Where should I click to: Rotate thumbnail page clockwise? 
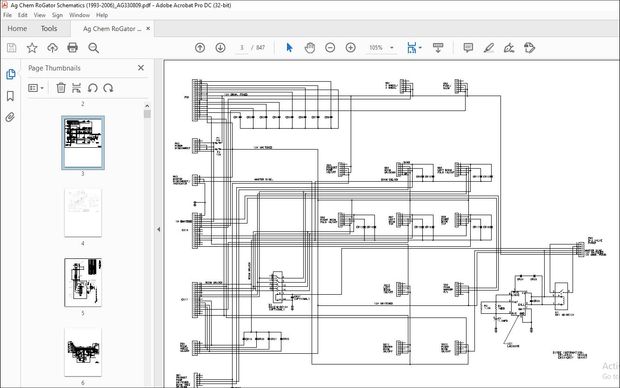click(x=108, y=88)
